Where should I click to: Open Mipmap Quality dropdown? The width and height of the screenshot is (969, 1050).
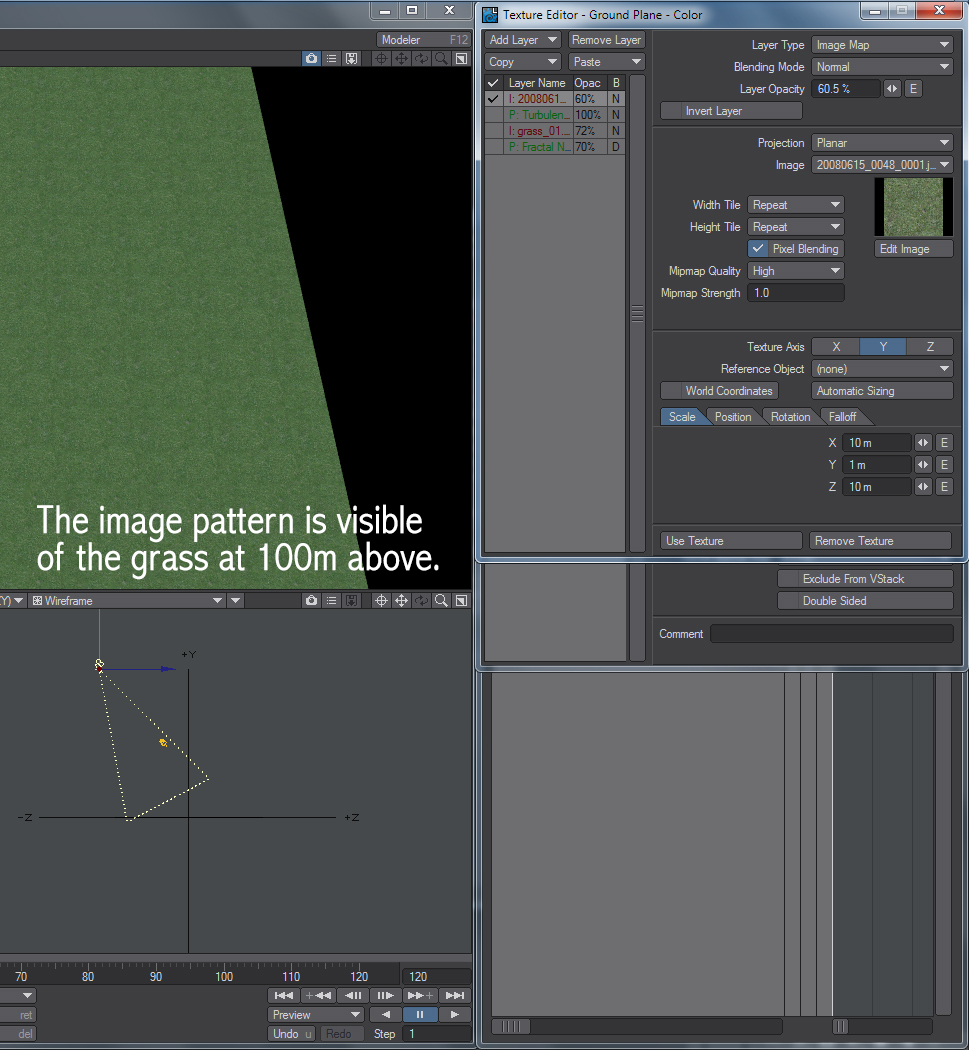tap(796, 271)
